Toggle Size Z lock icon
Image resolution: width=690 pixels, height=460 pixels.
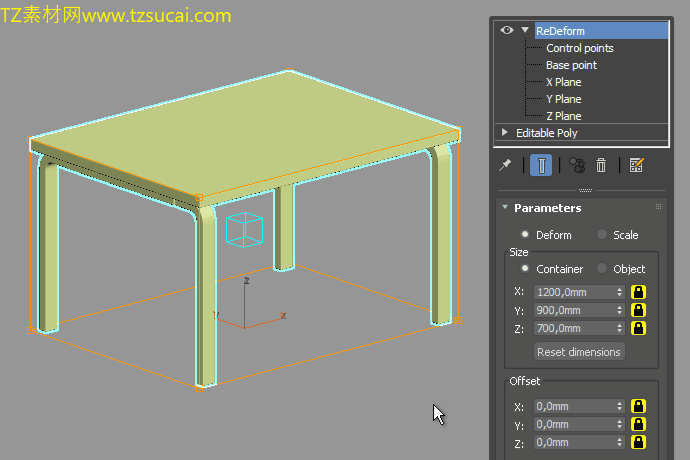pos(639,328)
